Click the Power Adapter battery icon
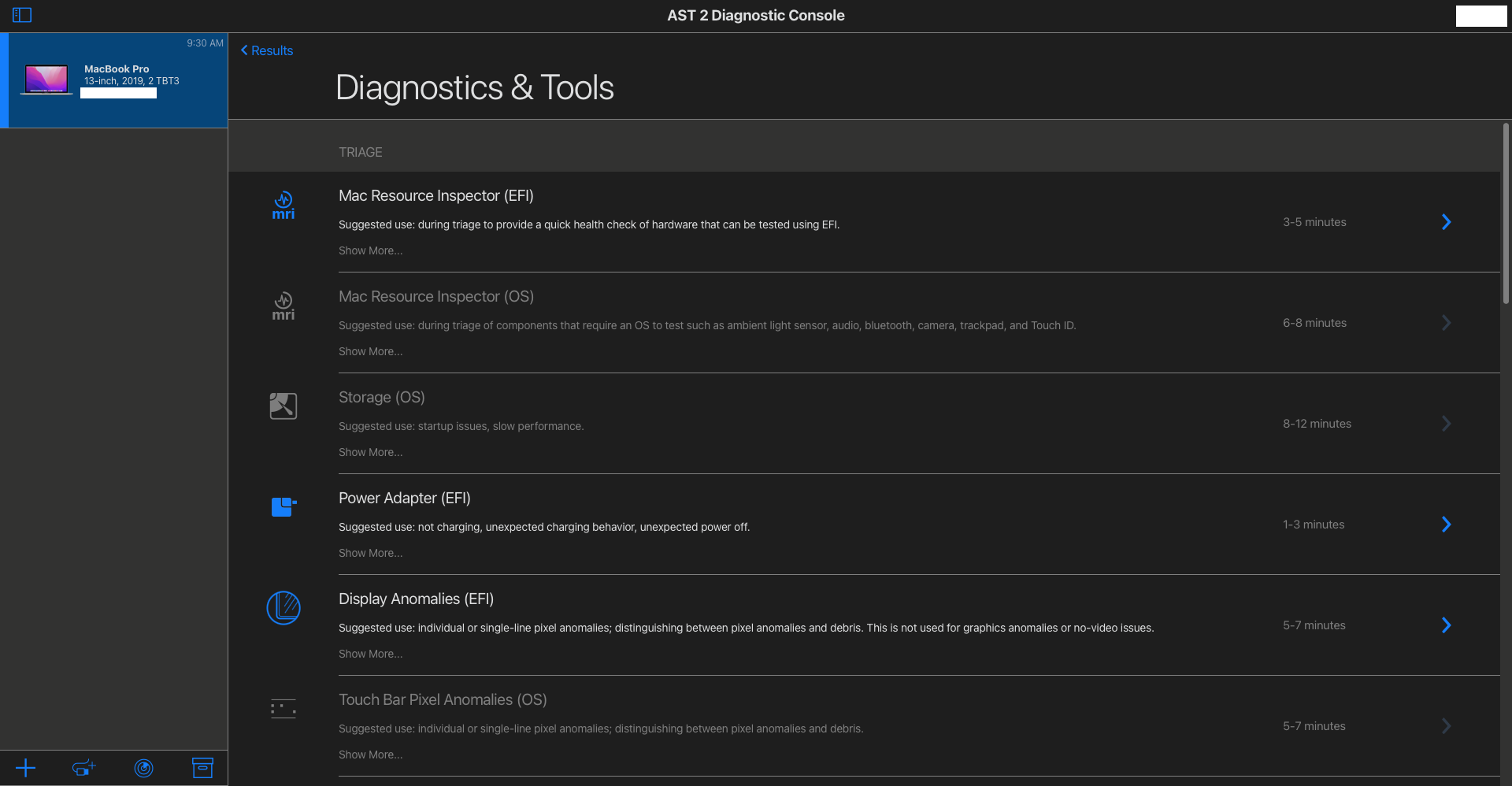This screenshot has height=786, width=1512. (x=283, y=506)
